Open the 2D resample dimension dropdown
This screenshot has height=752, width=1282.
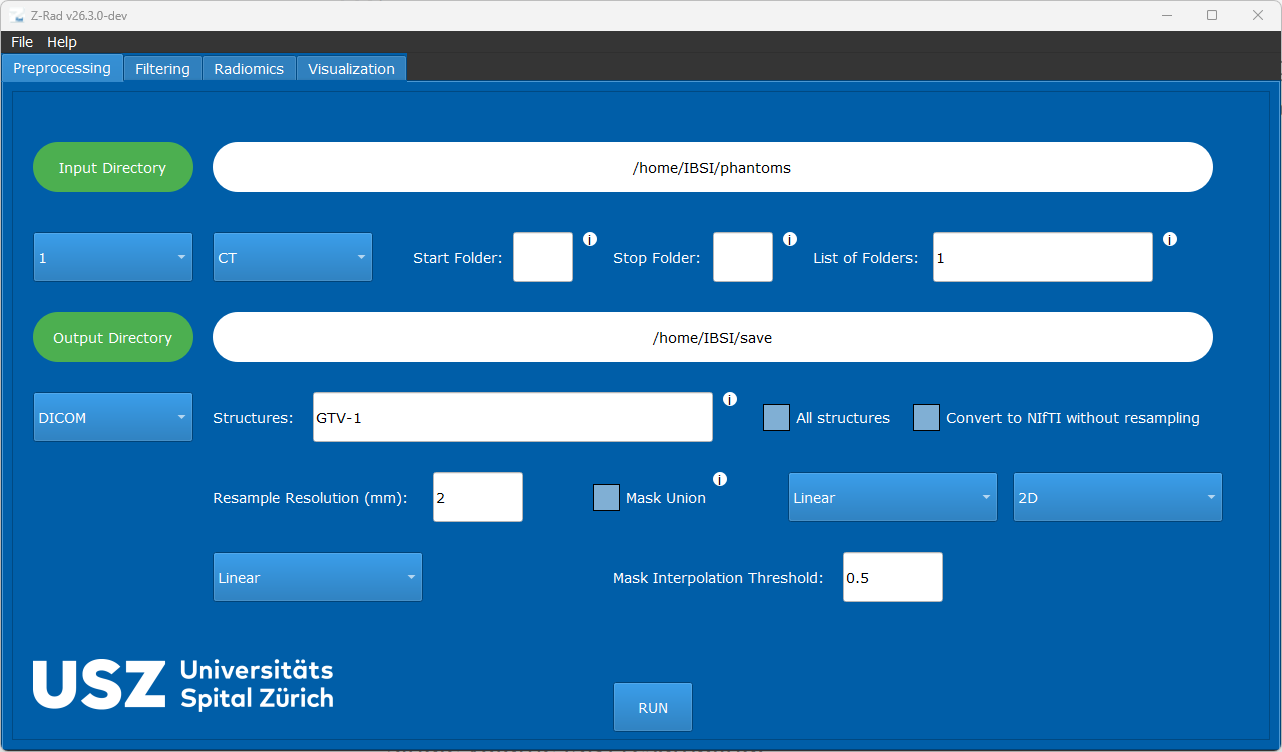click(1118, 497)
